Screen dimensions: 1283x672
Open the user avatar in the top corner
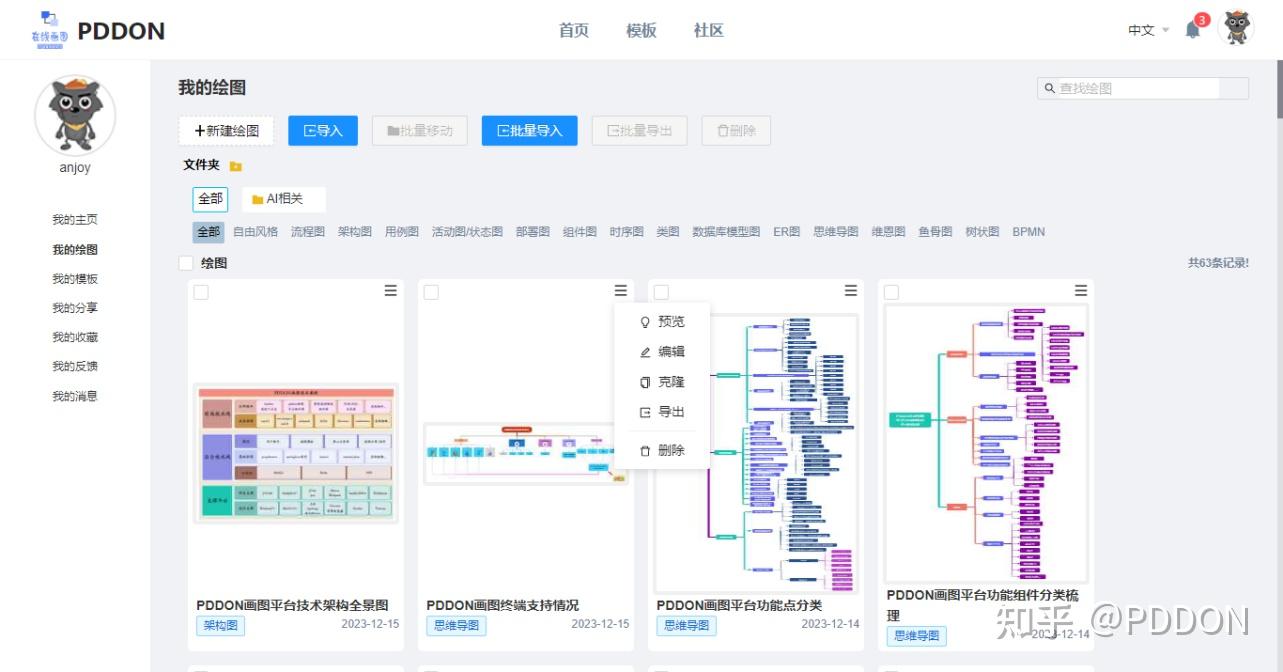click(x=1237, y=29)
